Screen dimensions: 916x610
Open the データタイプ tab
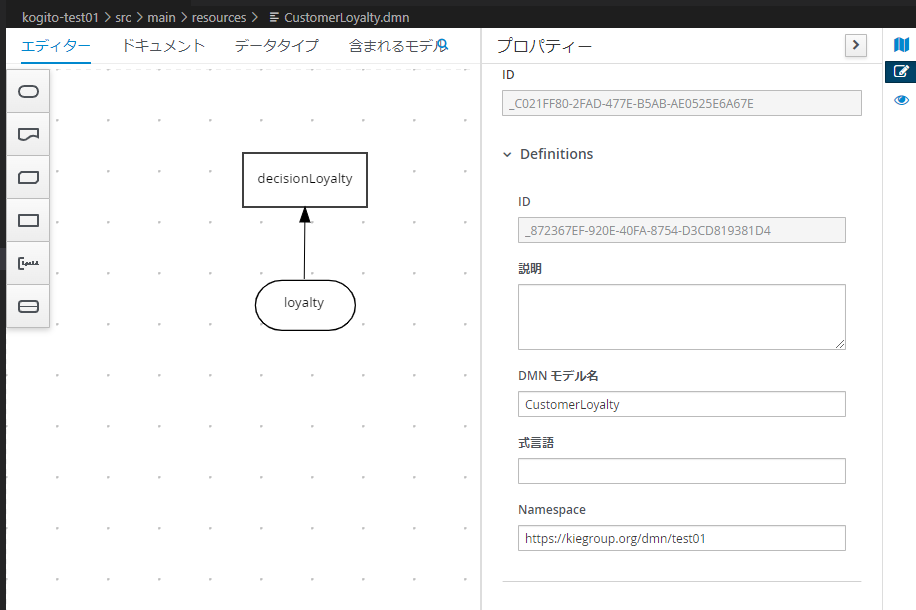pos(277,46)
